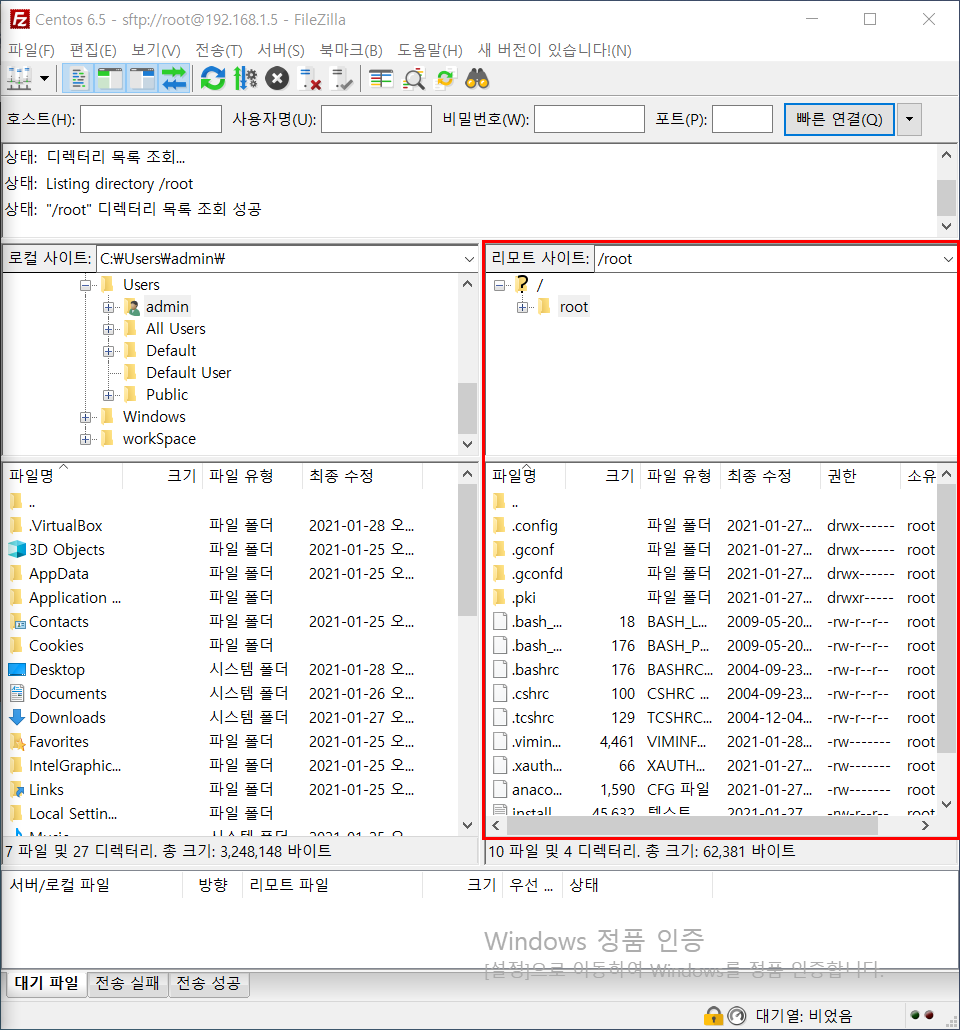Sort local files by 파일명 column
This screenshot has width=960, height=1030.
62,476
